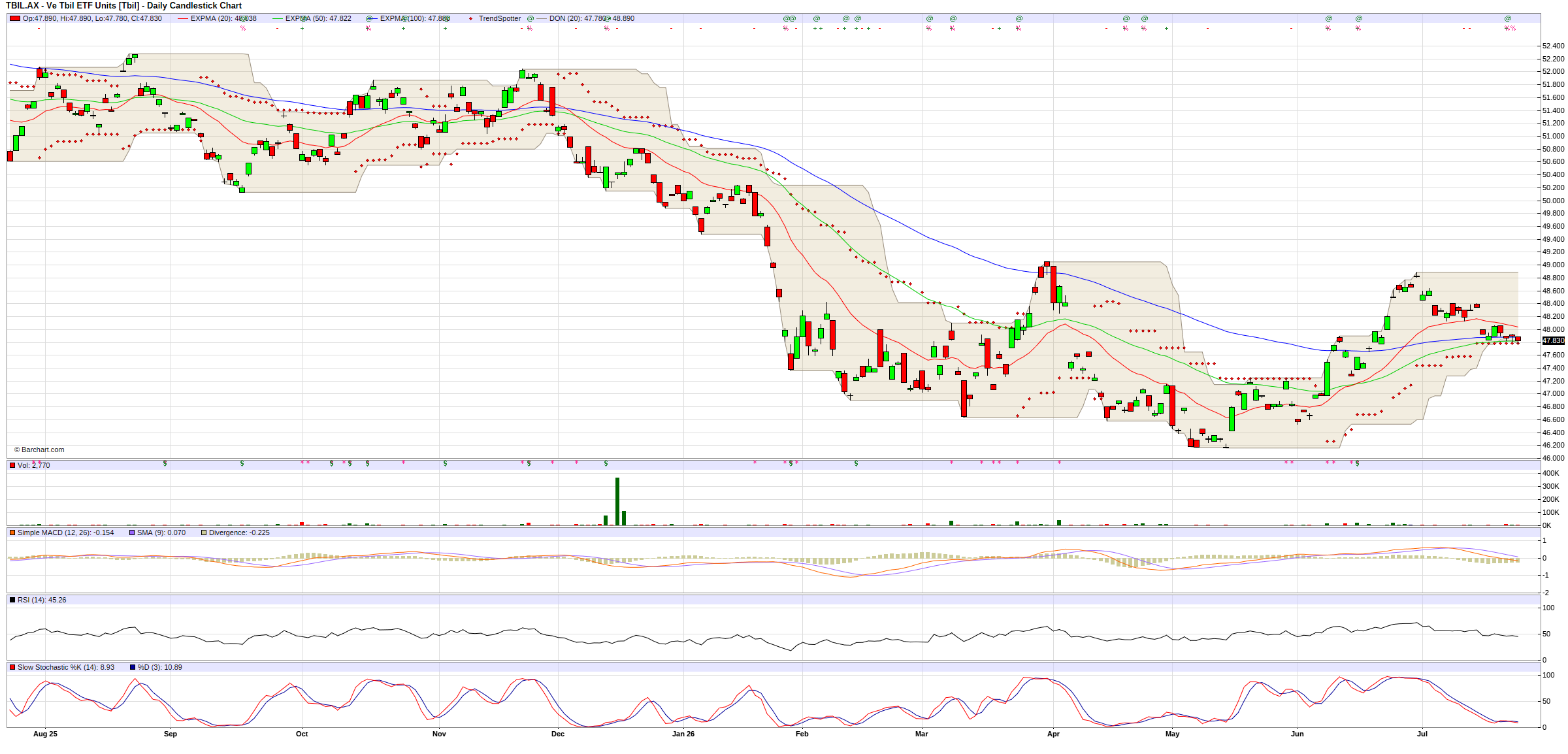Click the 'Jan 26' date axis label
The height and width of the screenshot is (754, 1568).
pos(683,734)
